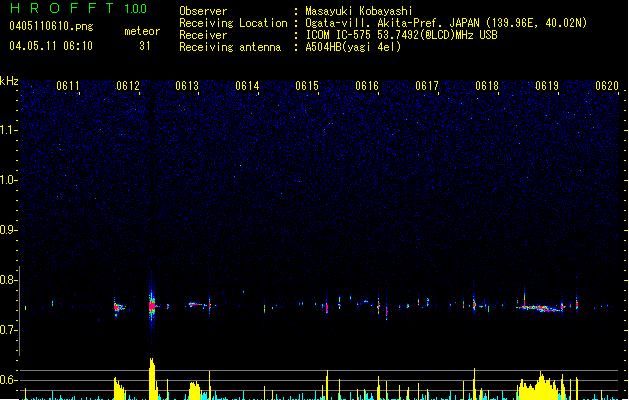Click the 'meteor' label
Viewport: 629px width, 400px height.
tap(142, 31)
